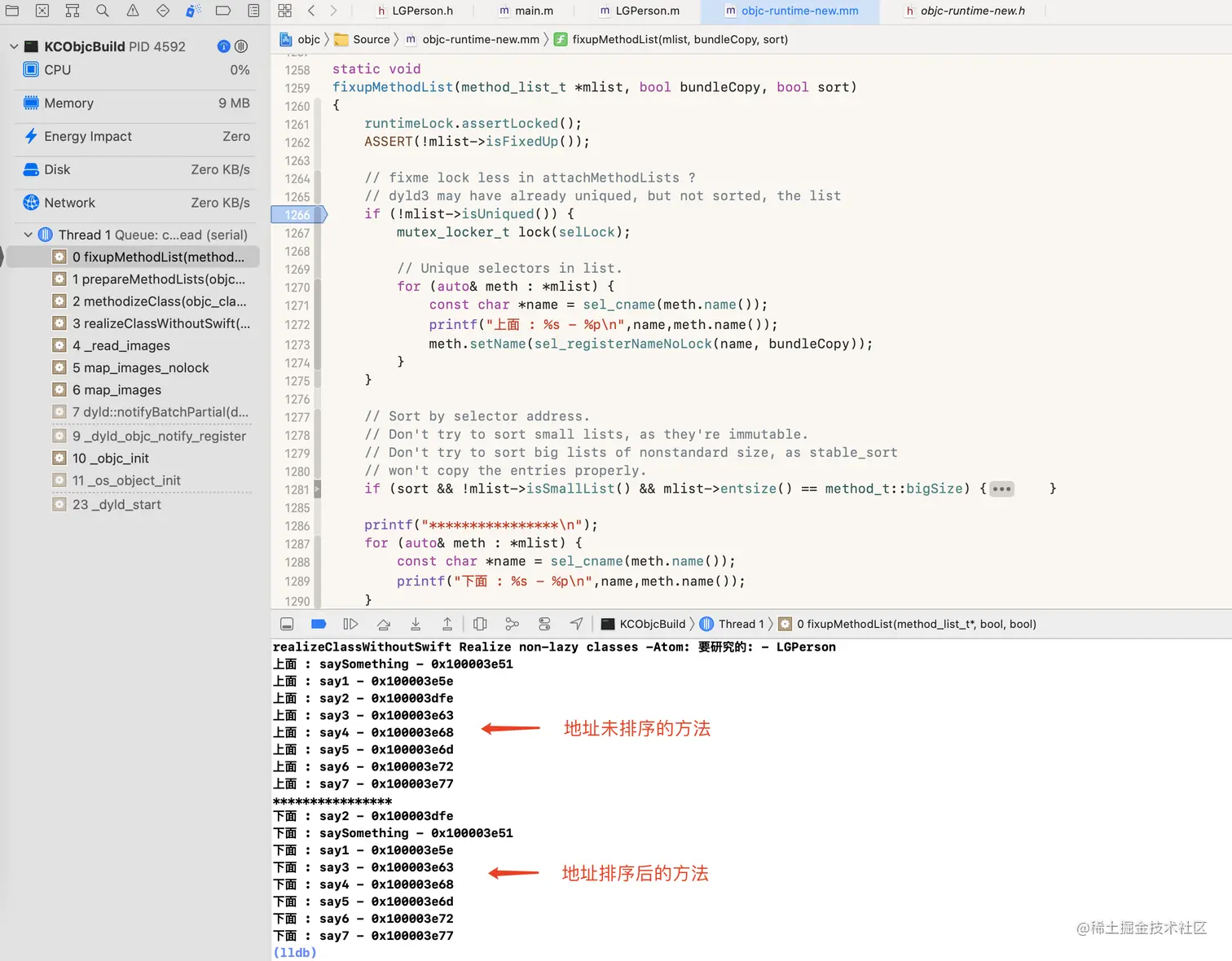Open the related items grid menu

[x=284, y=11]
